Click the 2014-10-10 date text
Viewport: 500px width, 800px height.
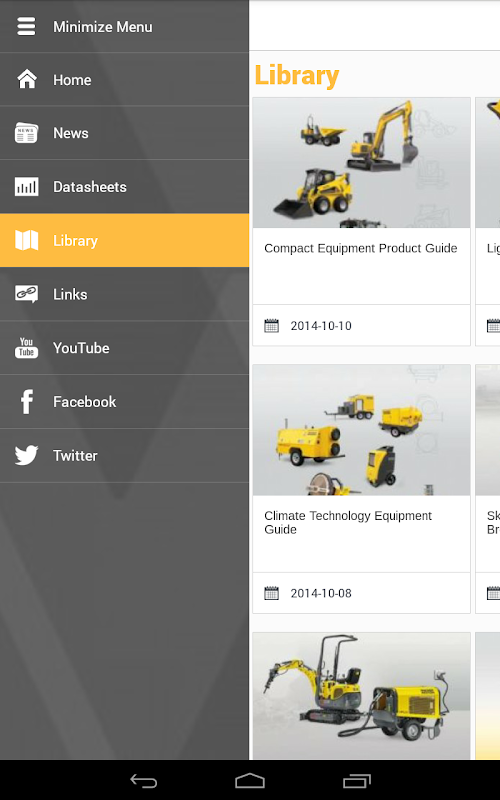pyautogui.click(x=321, y=326)
